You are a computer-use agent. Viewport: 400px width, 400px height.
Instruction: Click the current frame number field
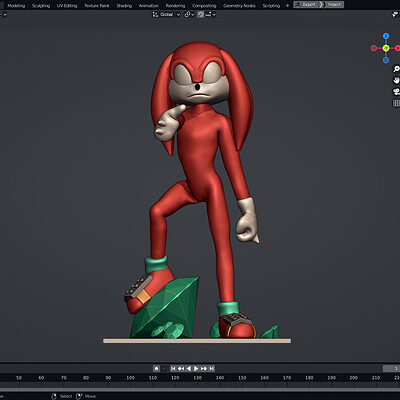tap(391, 368)
